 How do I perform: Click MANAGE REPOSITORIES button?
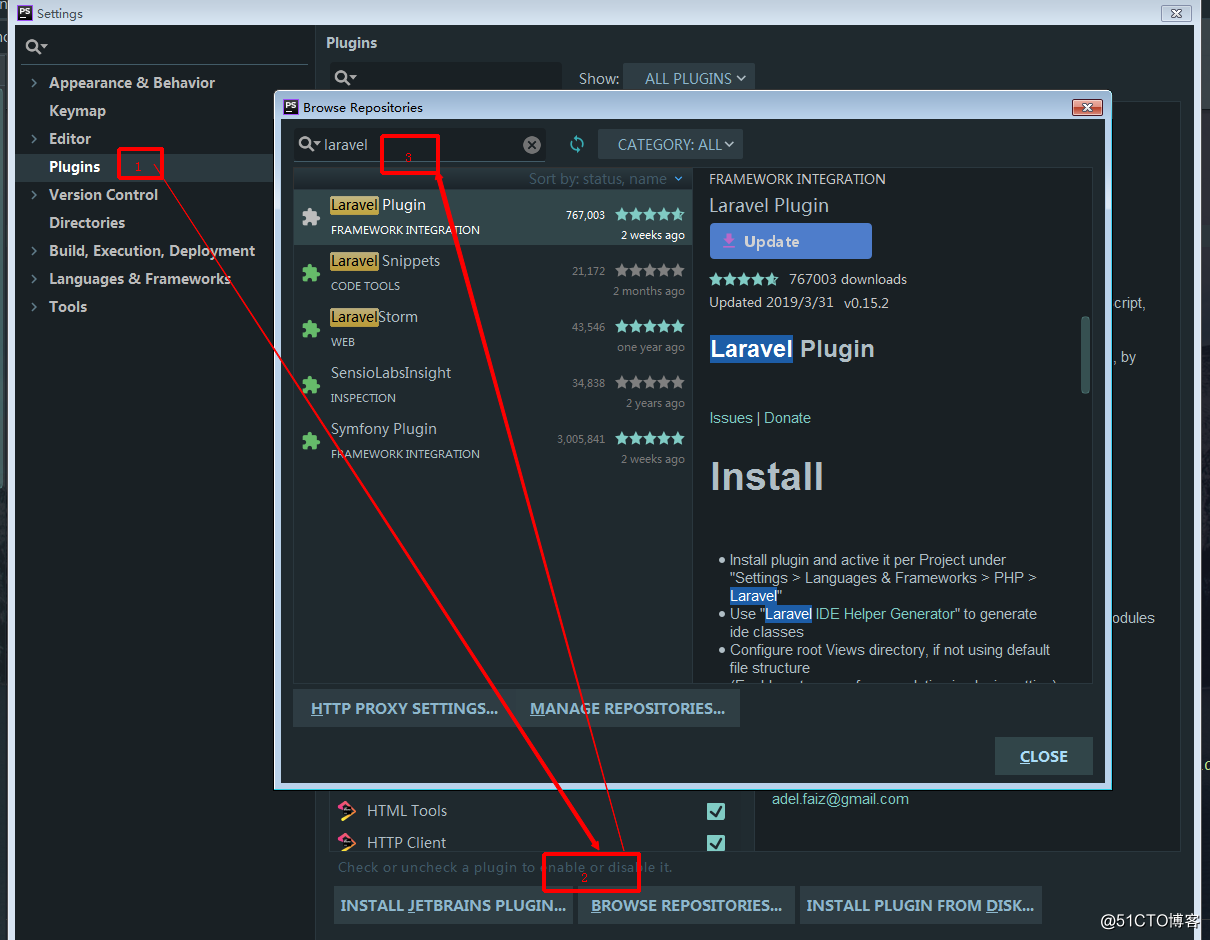(x=627, y=708)
